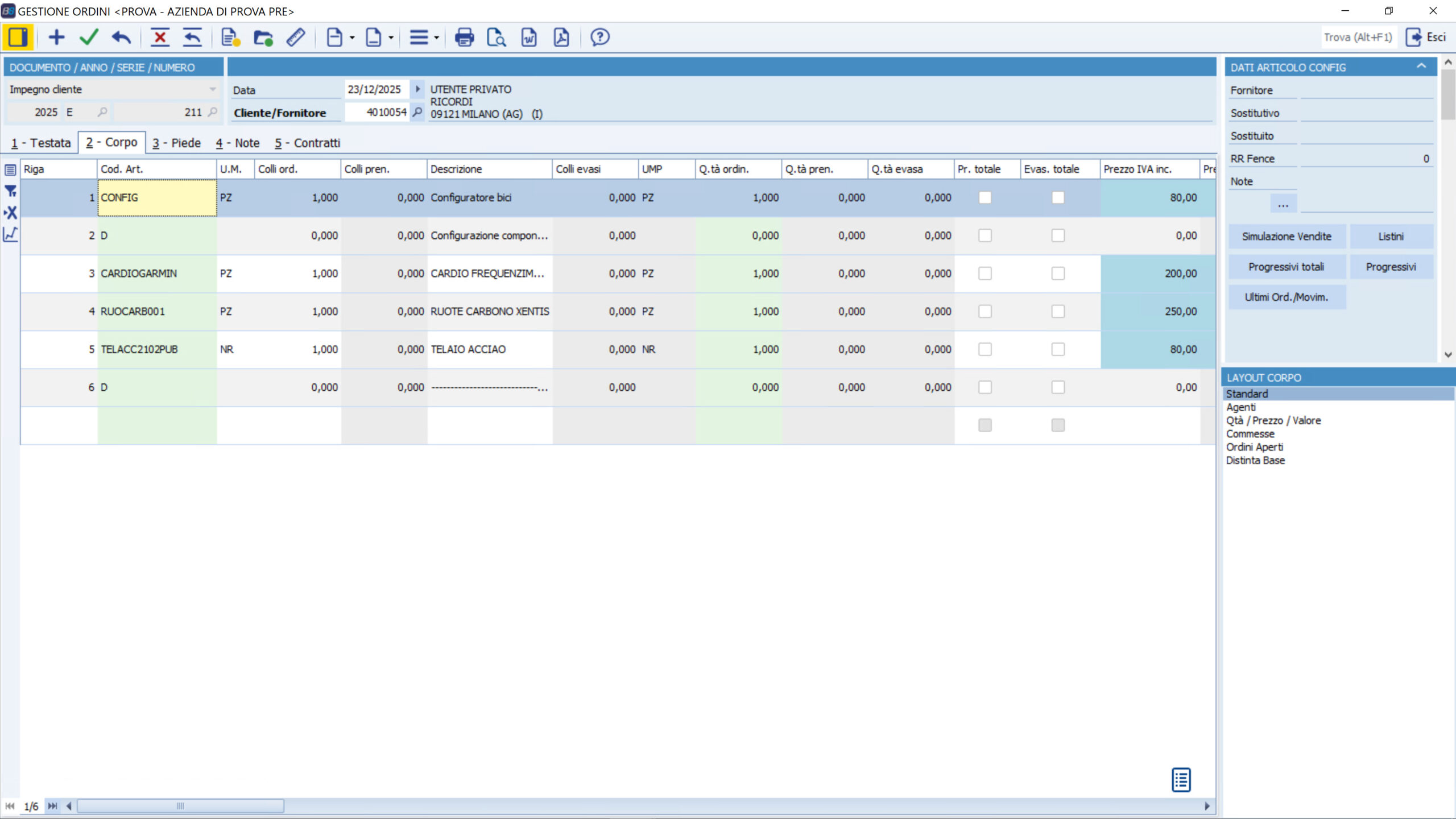Viewport: 1456px width, 819px height.
Task: Click the filter icon beside the grid
Action: click(10, 191)
